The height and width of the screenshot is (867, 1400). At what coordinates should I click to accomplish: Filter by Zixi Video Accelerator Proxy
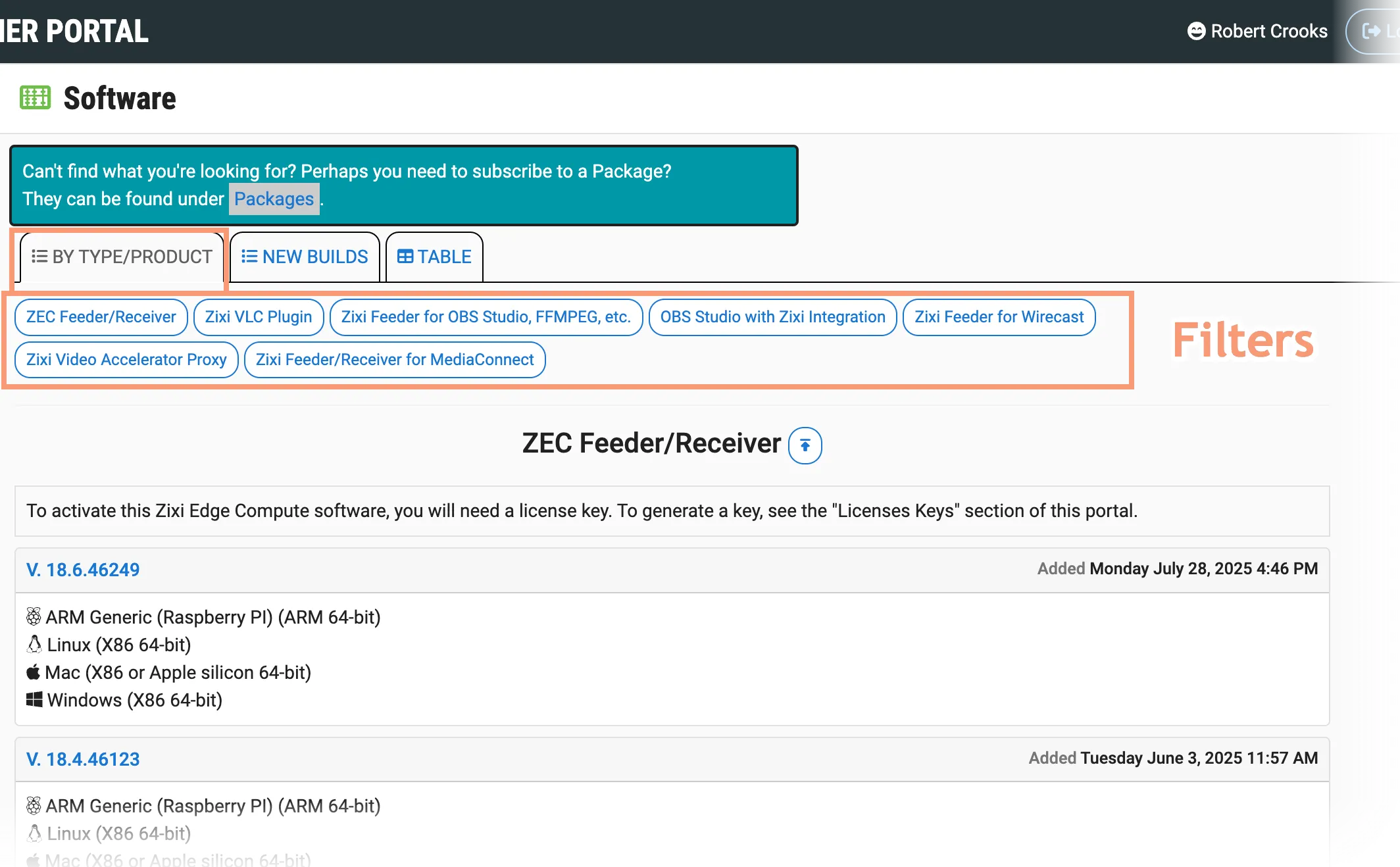click(x=126, y=360)
